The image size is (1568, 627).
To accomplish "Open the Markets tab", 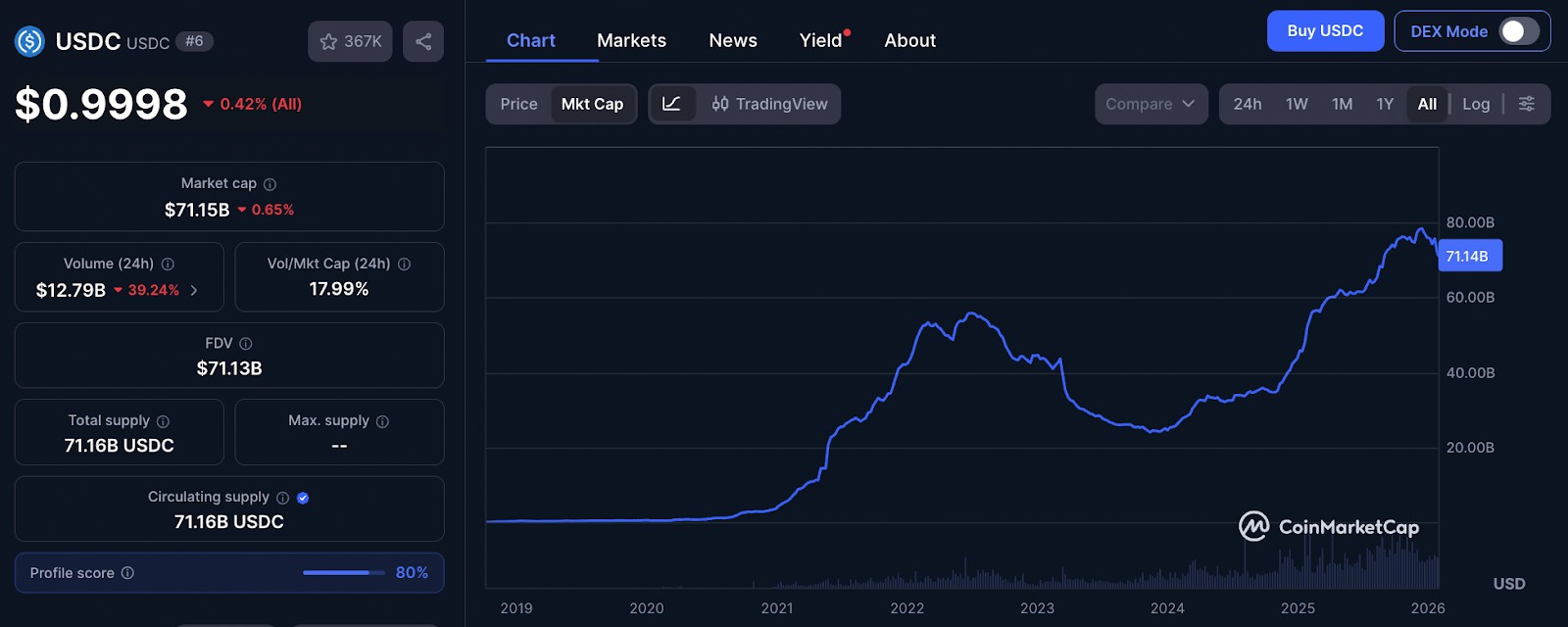I will pyautogui.click(x=631, y=40).
